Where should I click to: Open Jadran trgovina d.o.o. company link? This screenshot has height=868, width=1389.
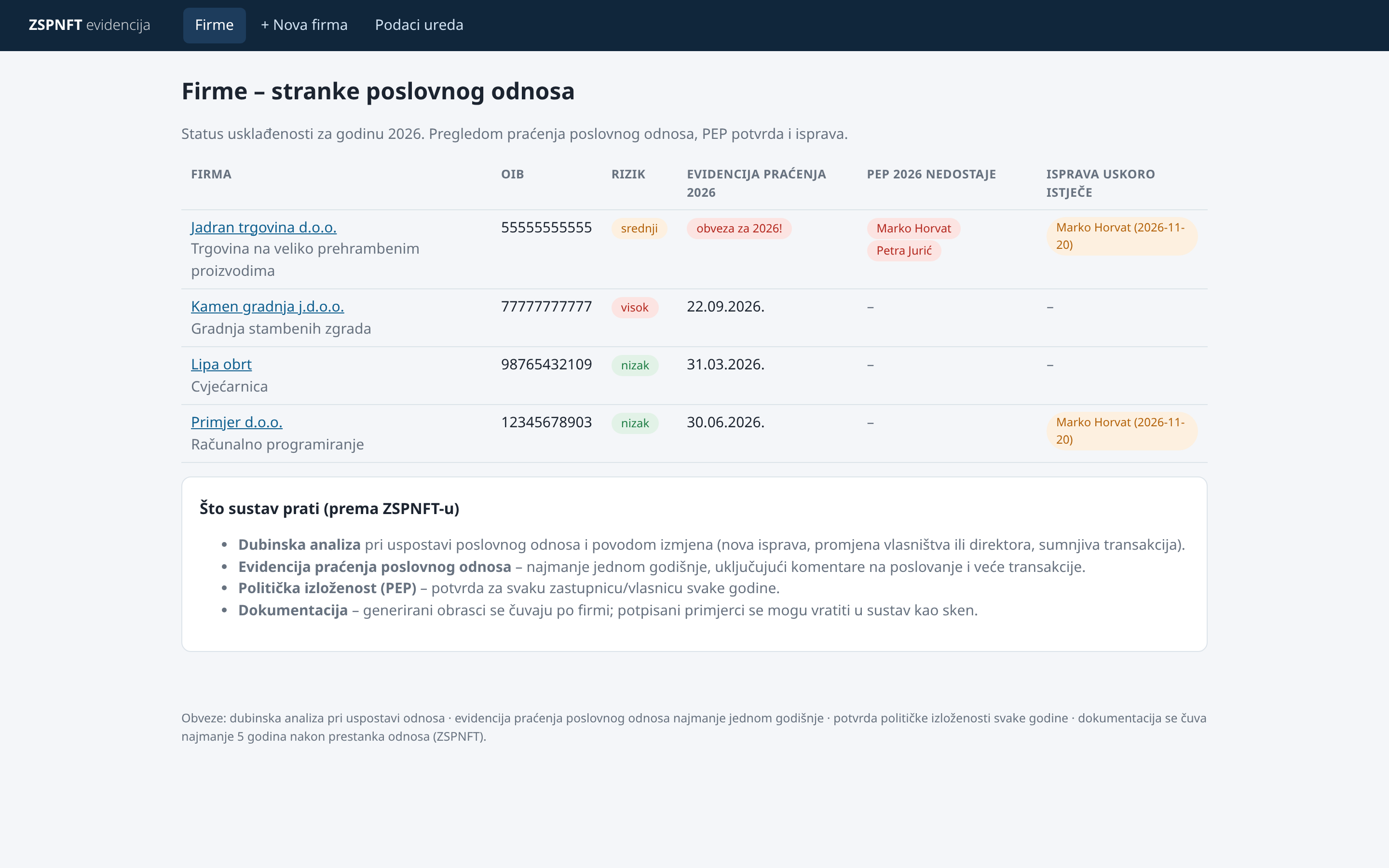(x=263, y=227)
